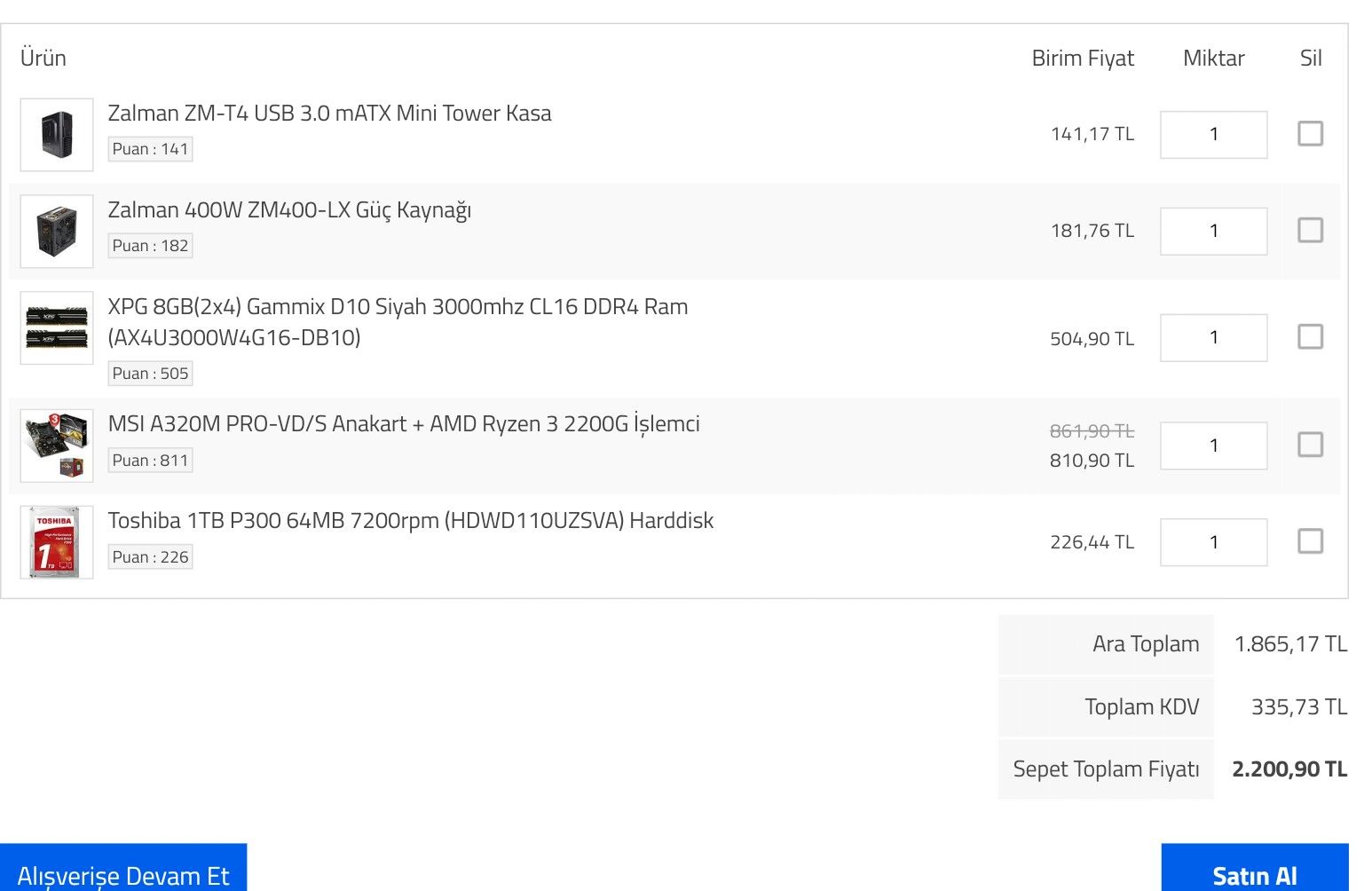Viewport: 1372px width, 891px height.
Task: Open the Zalman ZM-T4 case product thumbnail
Action: (57, 135)
